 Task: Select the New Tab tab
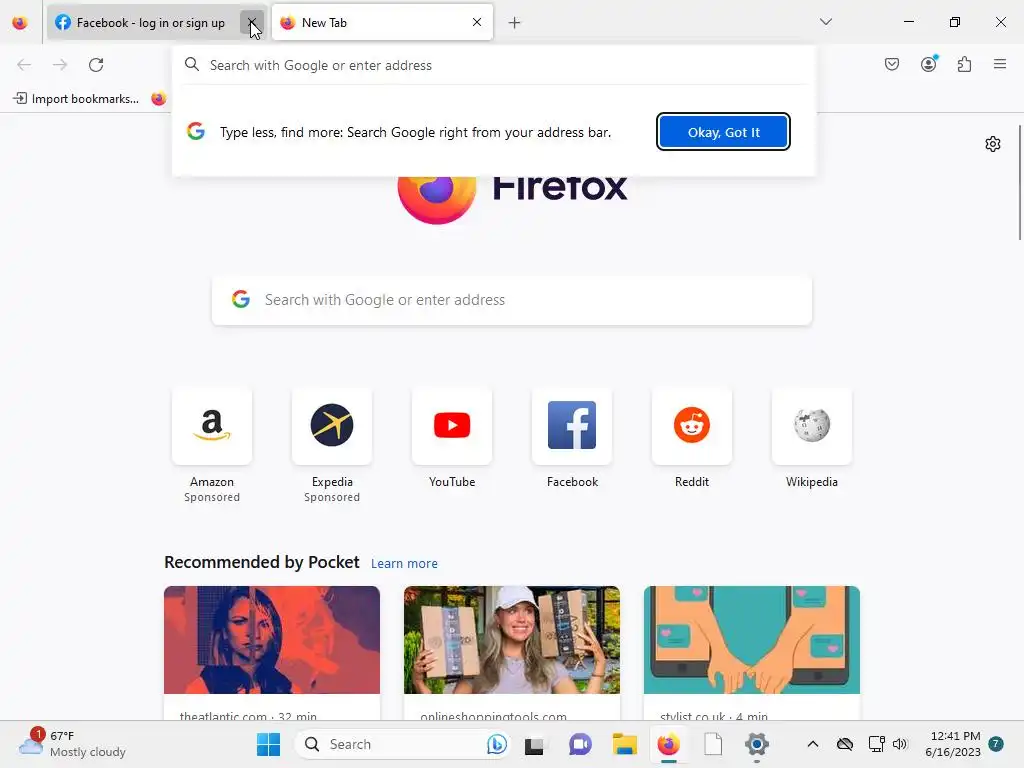click(x=382, y=23)
